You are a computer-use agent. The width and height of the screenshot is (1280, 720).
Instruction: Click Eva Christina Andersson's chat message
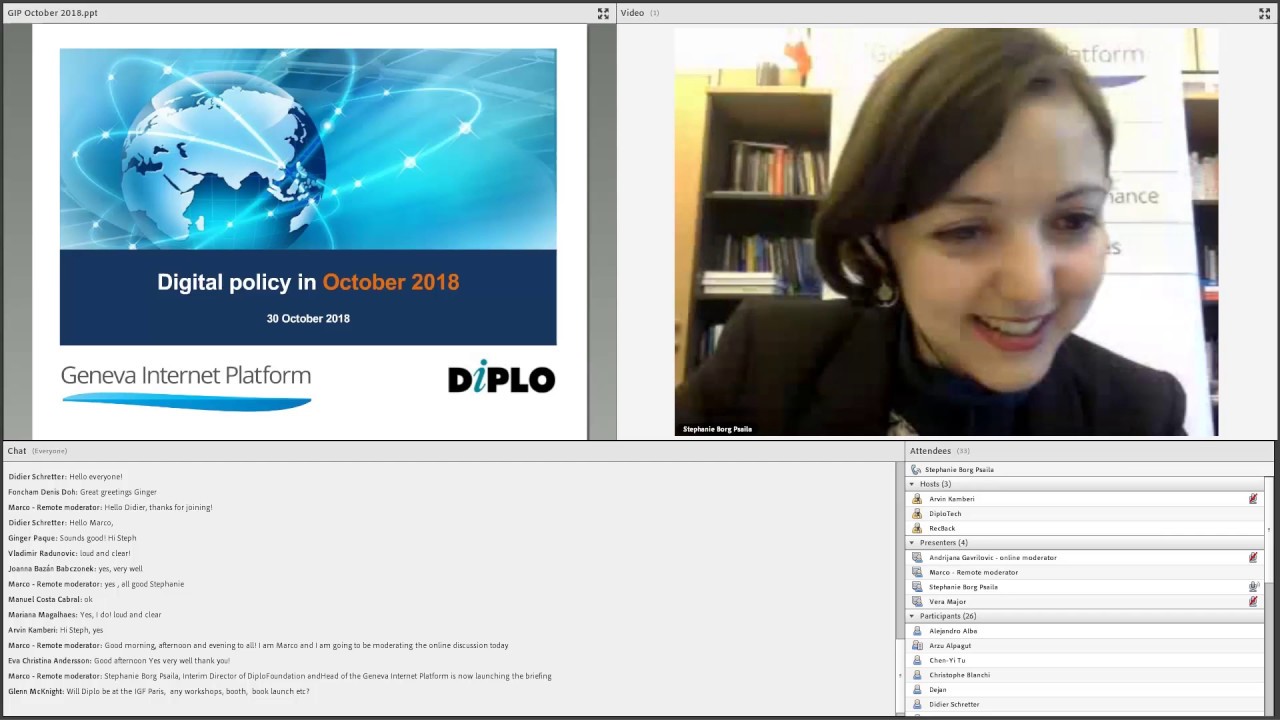119,661
